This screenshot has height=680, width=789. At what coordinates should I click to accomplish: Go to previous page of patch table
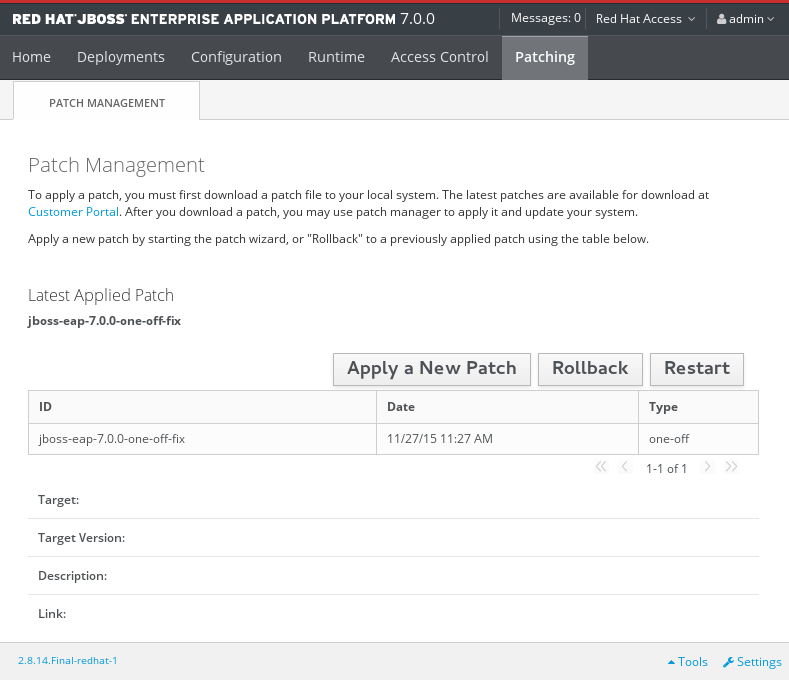tap(625, 467)
